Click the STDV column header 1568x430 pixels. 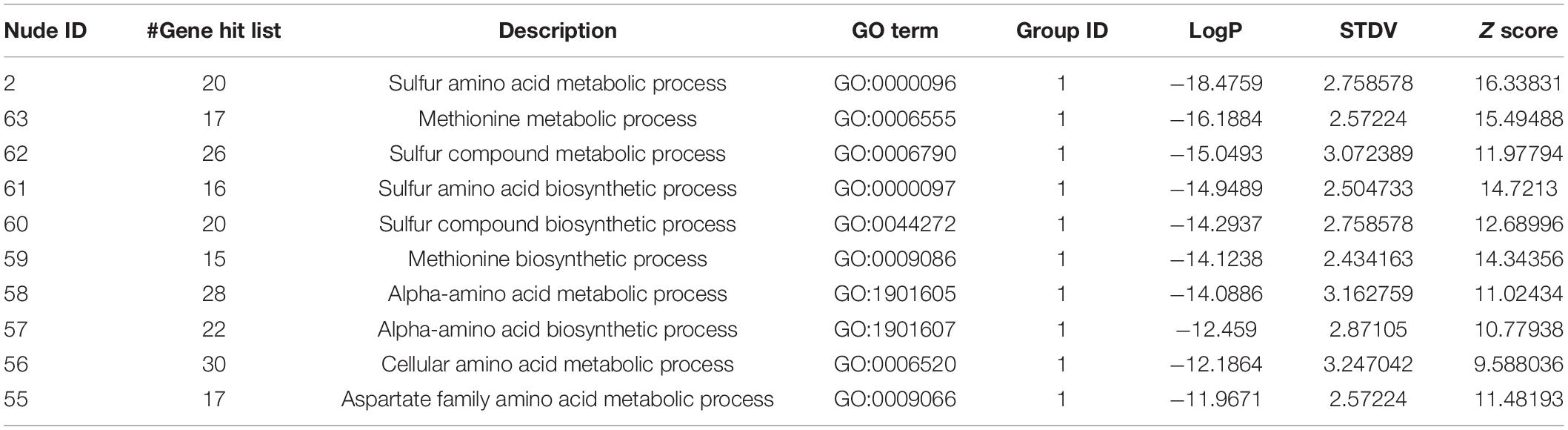pos(1368,30)
